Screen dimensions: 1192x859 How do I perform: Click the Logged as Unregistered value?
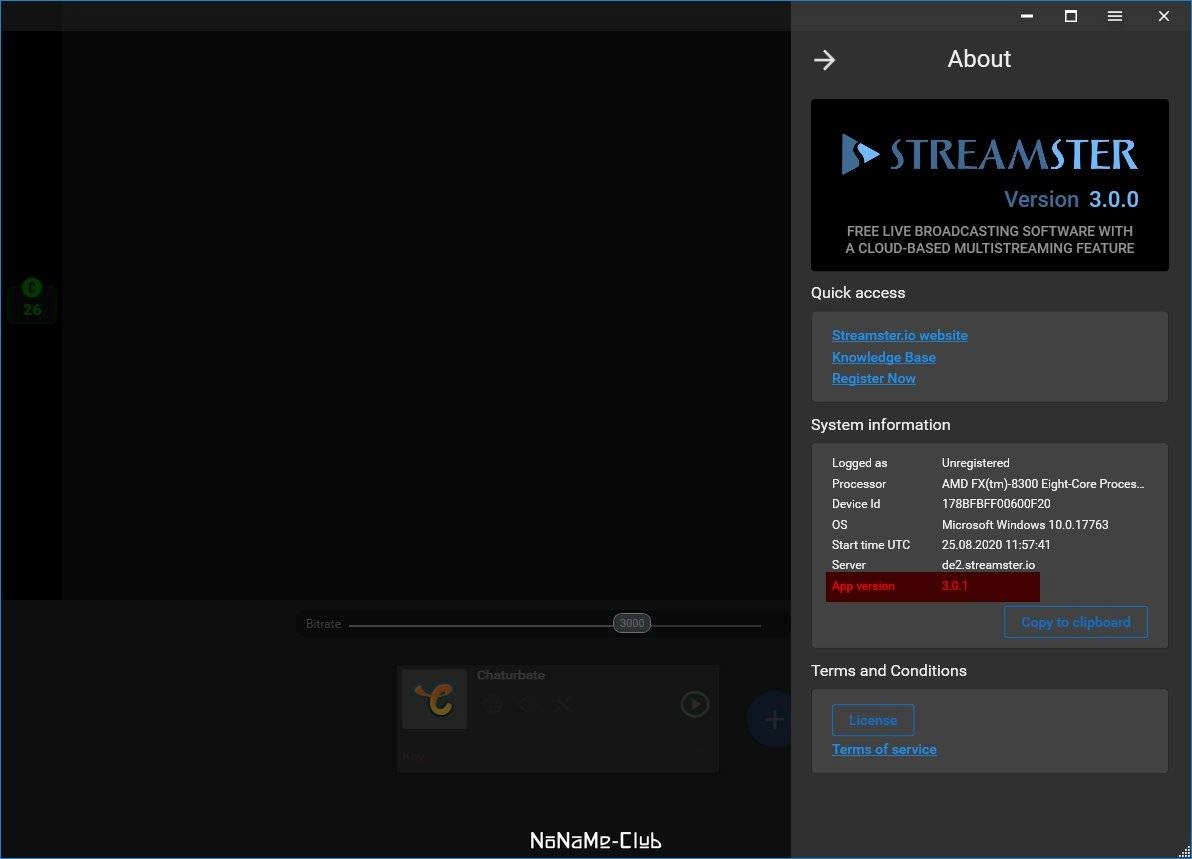pyautogui.click(x=975, y=463)
